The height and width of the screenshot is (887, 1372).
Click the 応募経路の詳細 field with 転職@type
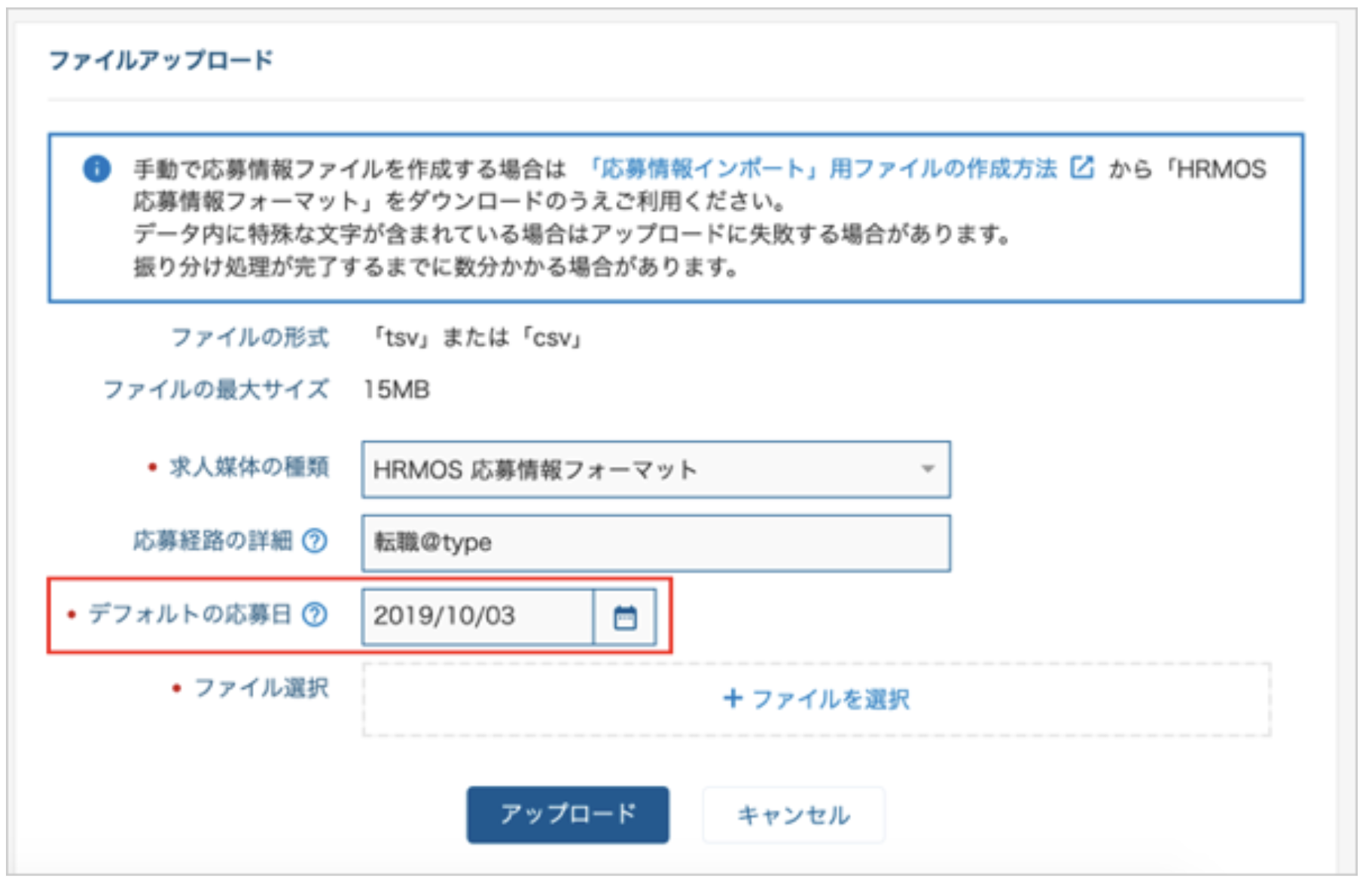656,543
